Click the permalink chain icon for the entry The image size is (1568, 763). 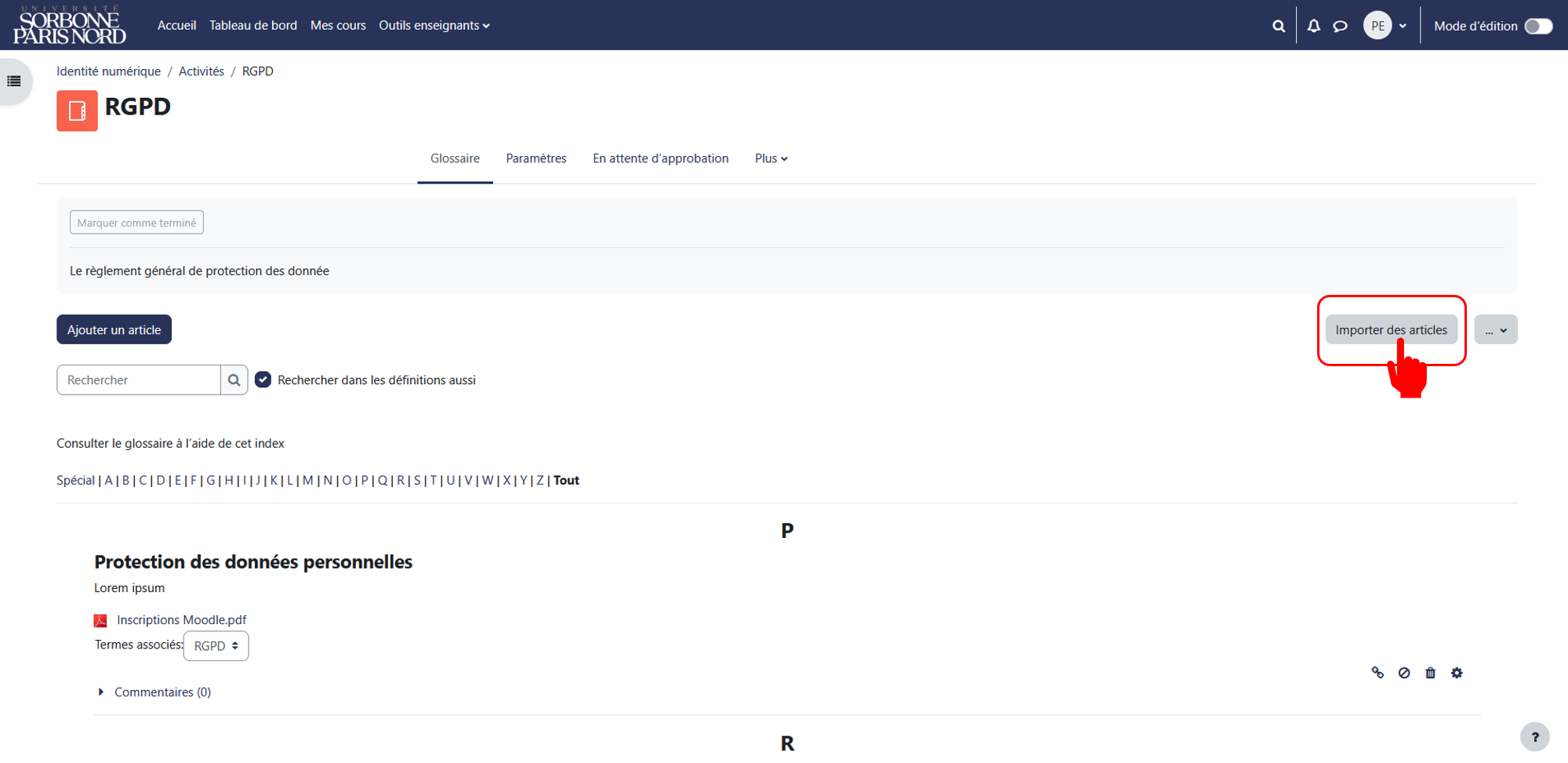coord(1377,673)
